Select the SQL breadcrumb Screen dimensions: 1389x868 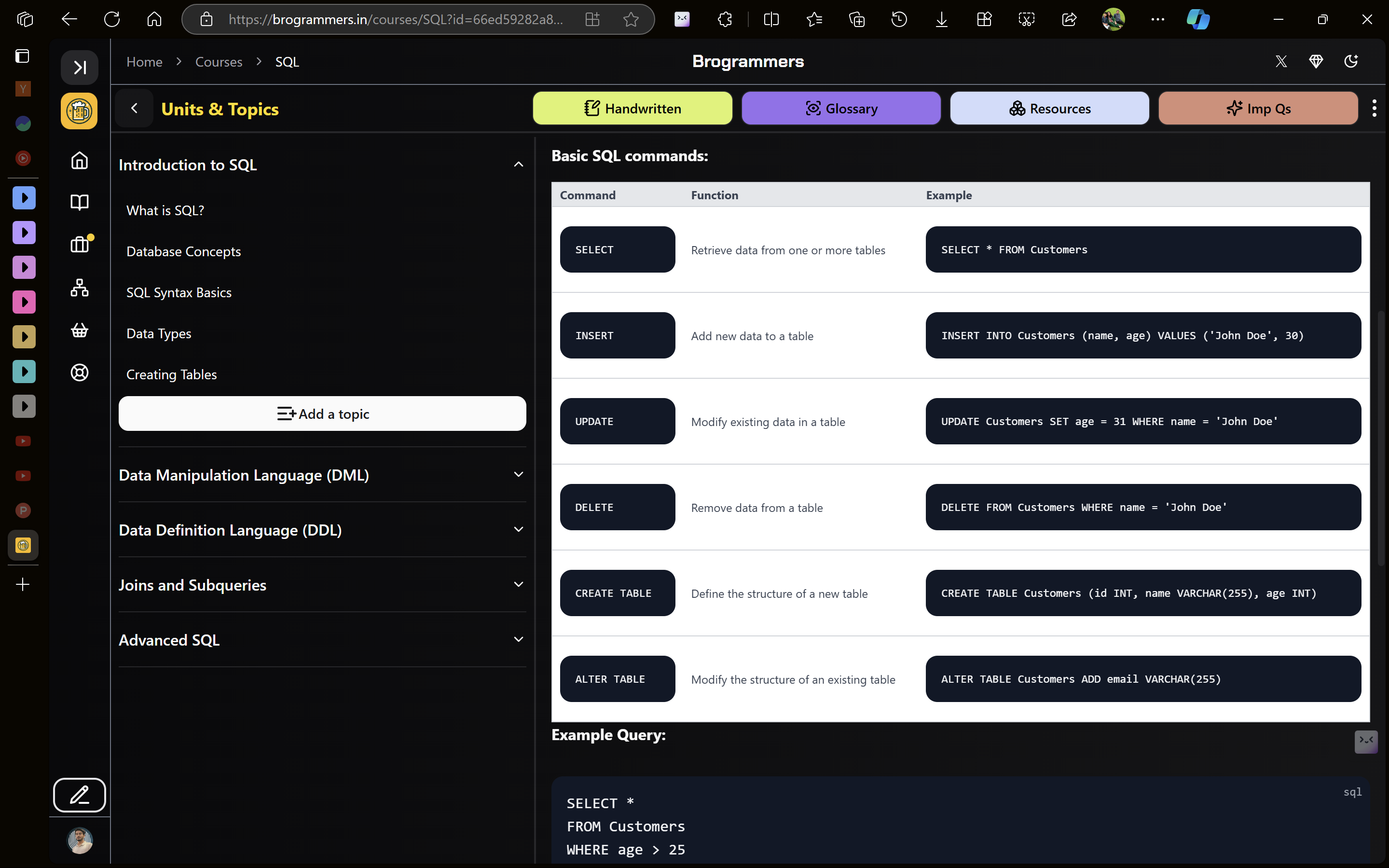point(287,61)
